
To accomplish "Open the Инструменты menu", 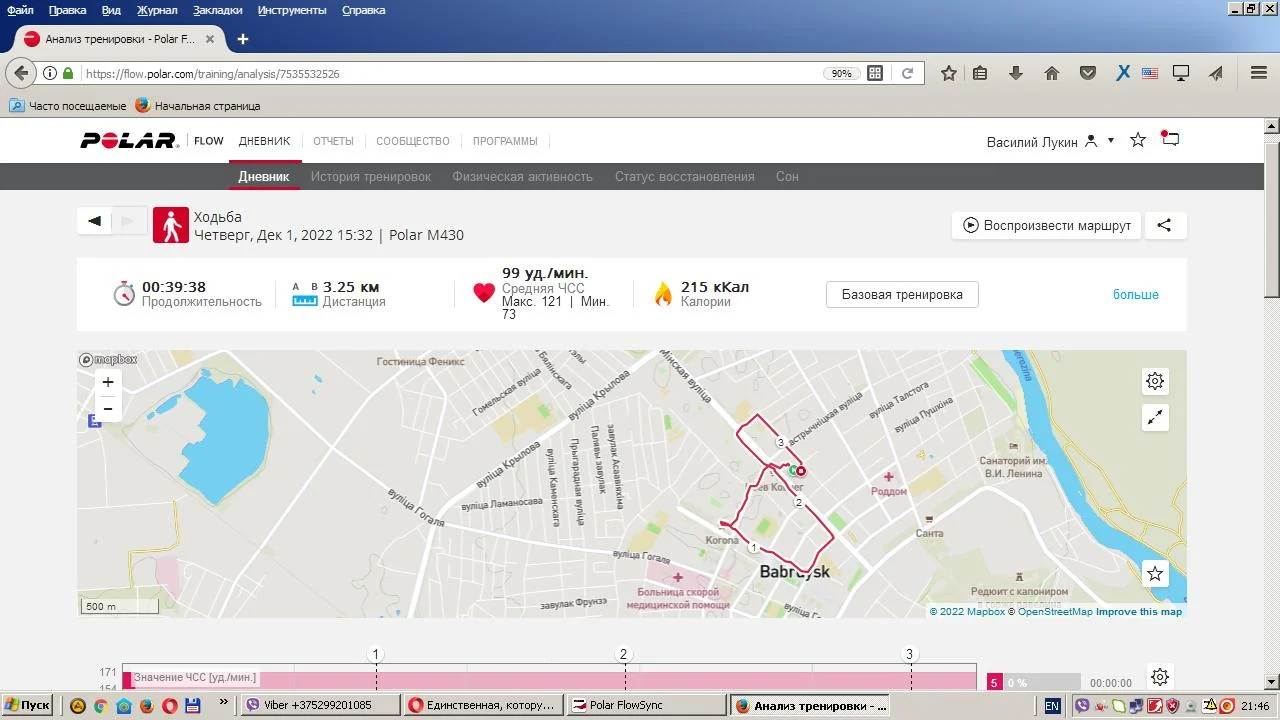I will pos(292,10).
